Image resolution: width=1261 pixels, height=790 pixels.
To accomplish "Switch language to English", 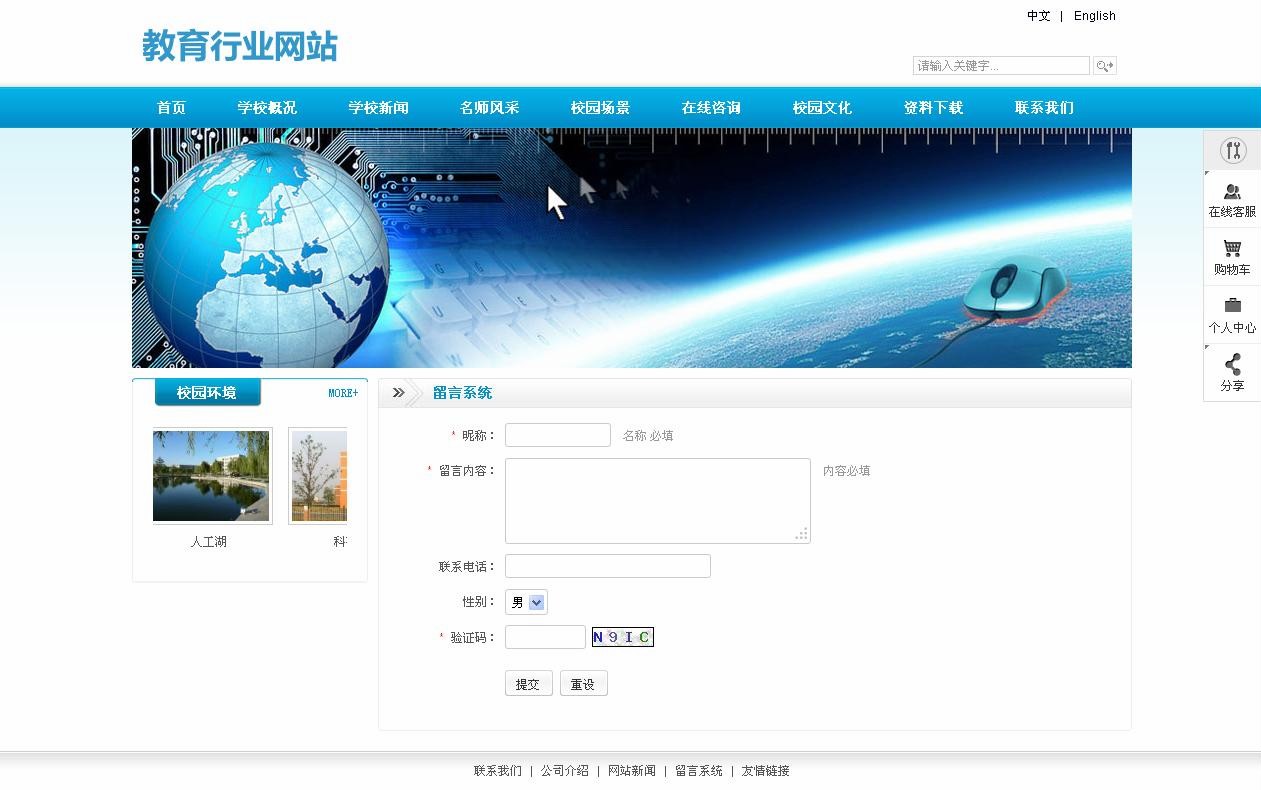I will pyautogui.click(x=1094, y=16).
